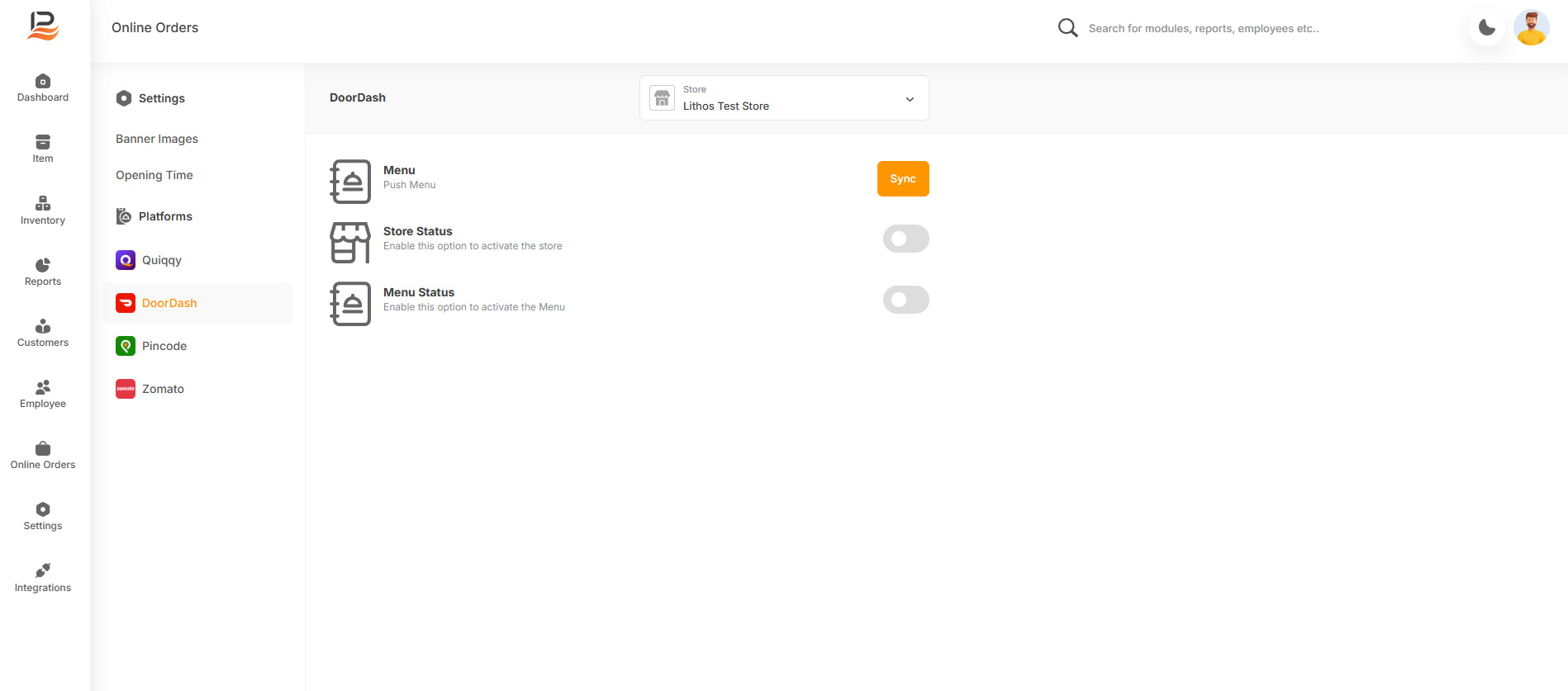Click the Menu push notebook icon
The image size is (1568, 691).
coord(350,182)
